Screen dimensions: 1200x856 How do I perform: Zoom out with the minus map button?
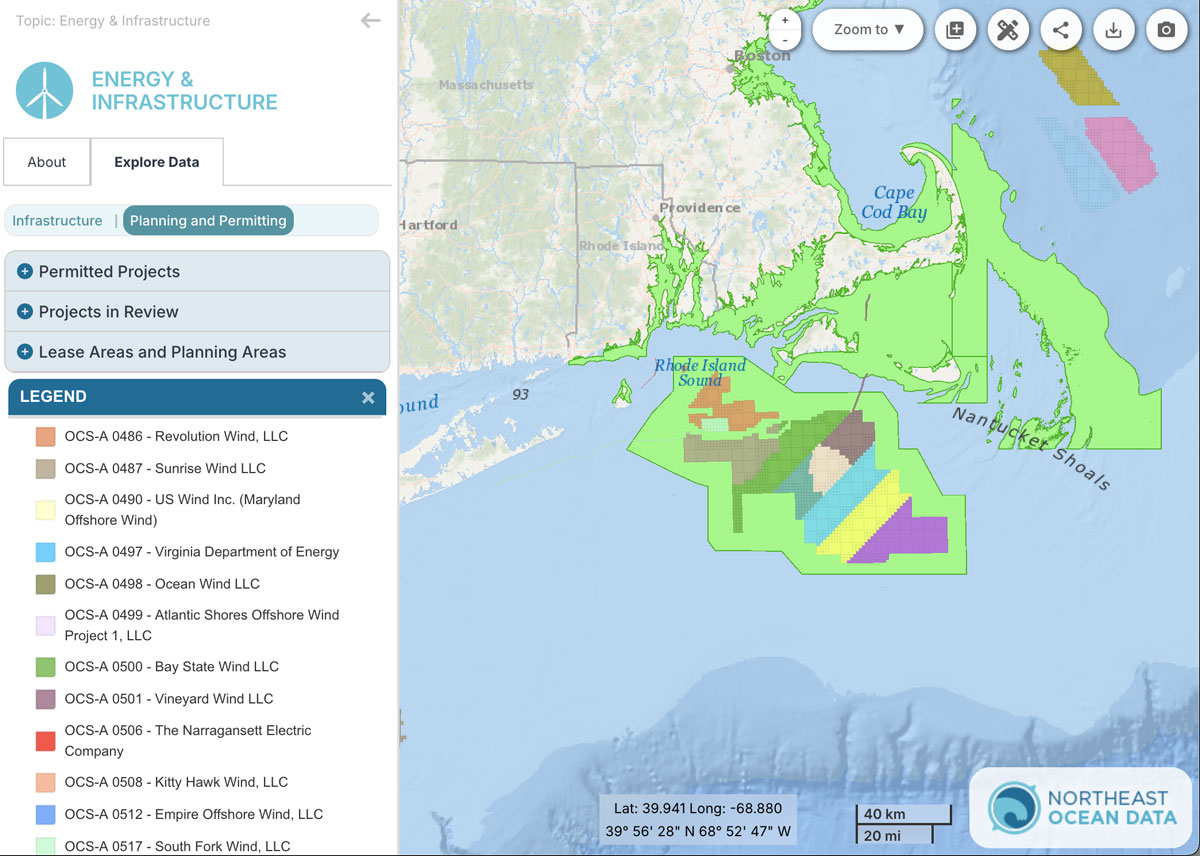point(785,40)
